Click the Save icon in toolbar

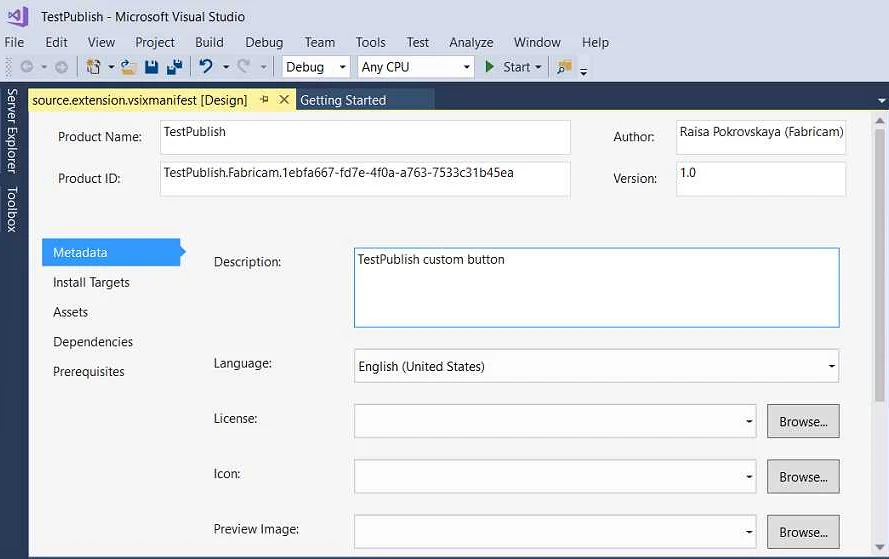tap(151, 67)
